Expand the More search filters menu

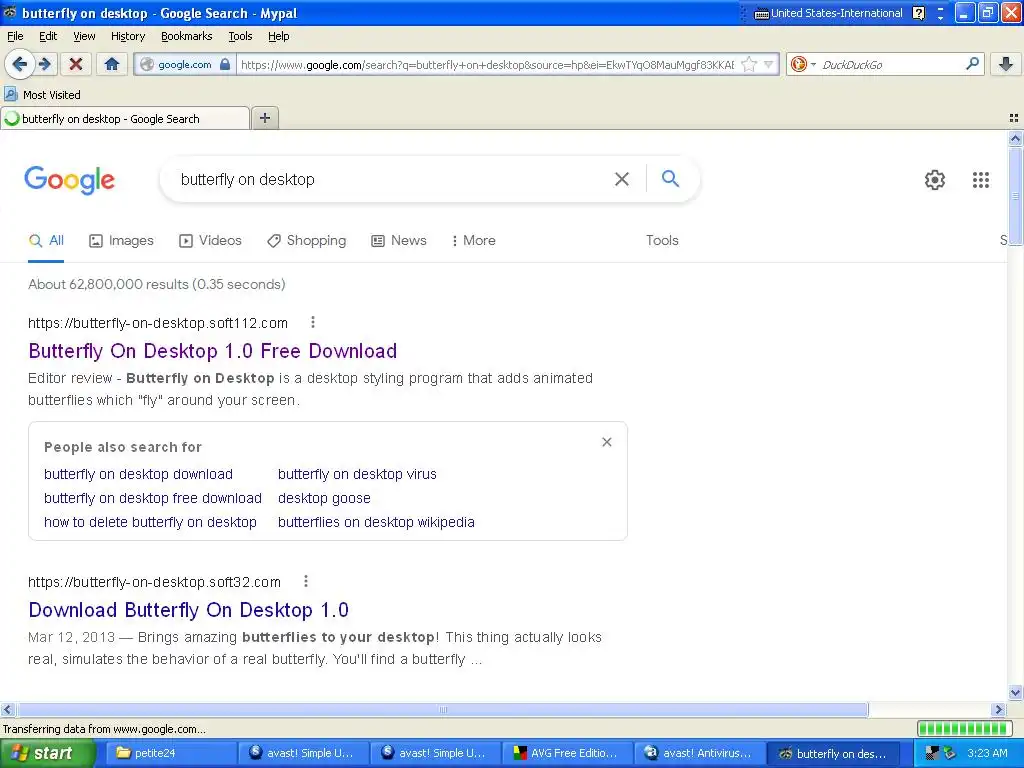474,240
